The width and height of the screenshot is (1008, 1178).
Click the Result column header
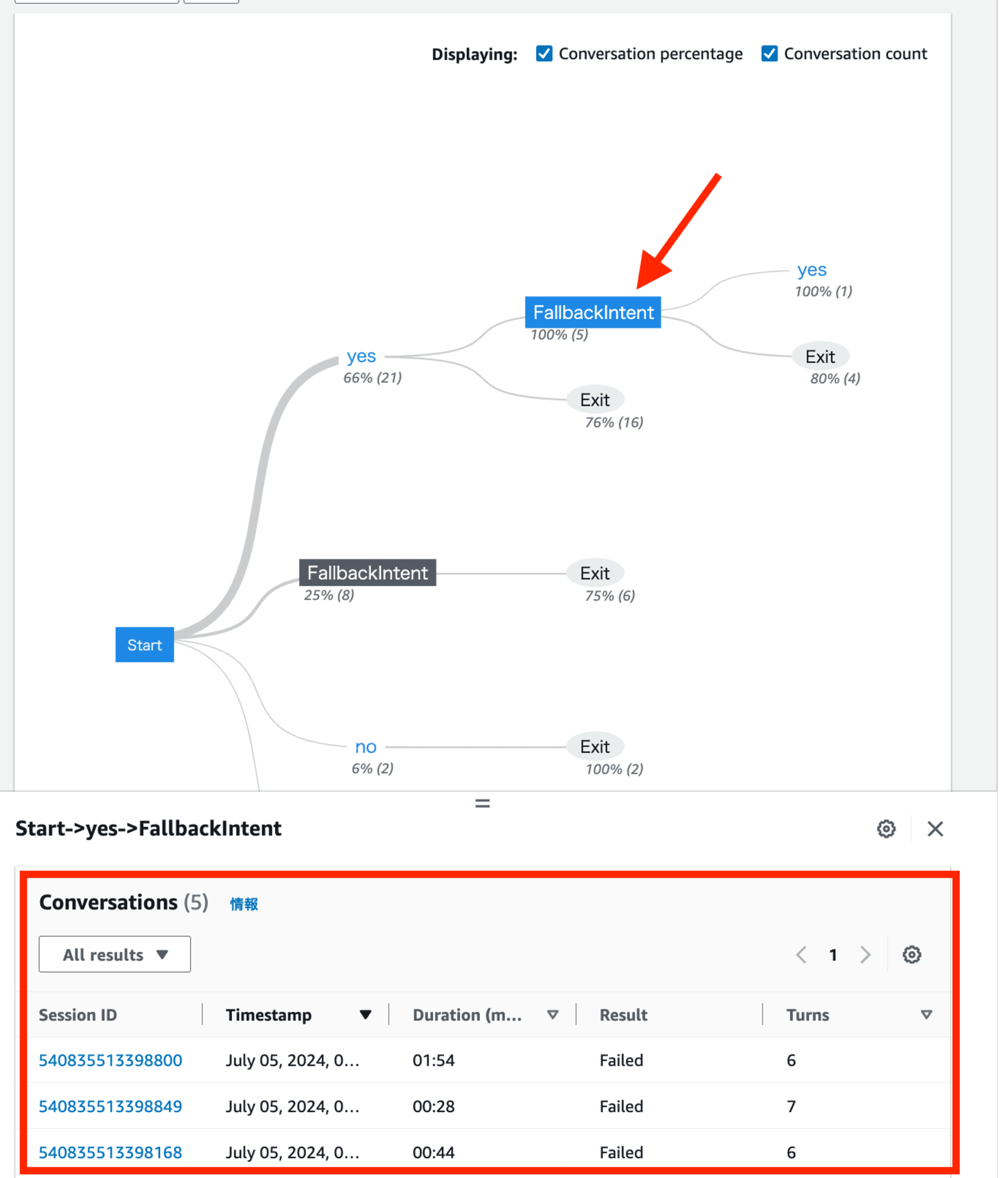623,1015
